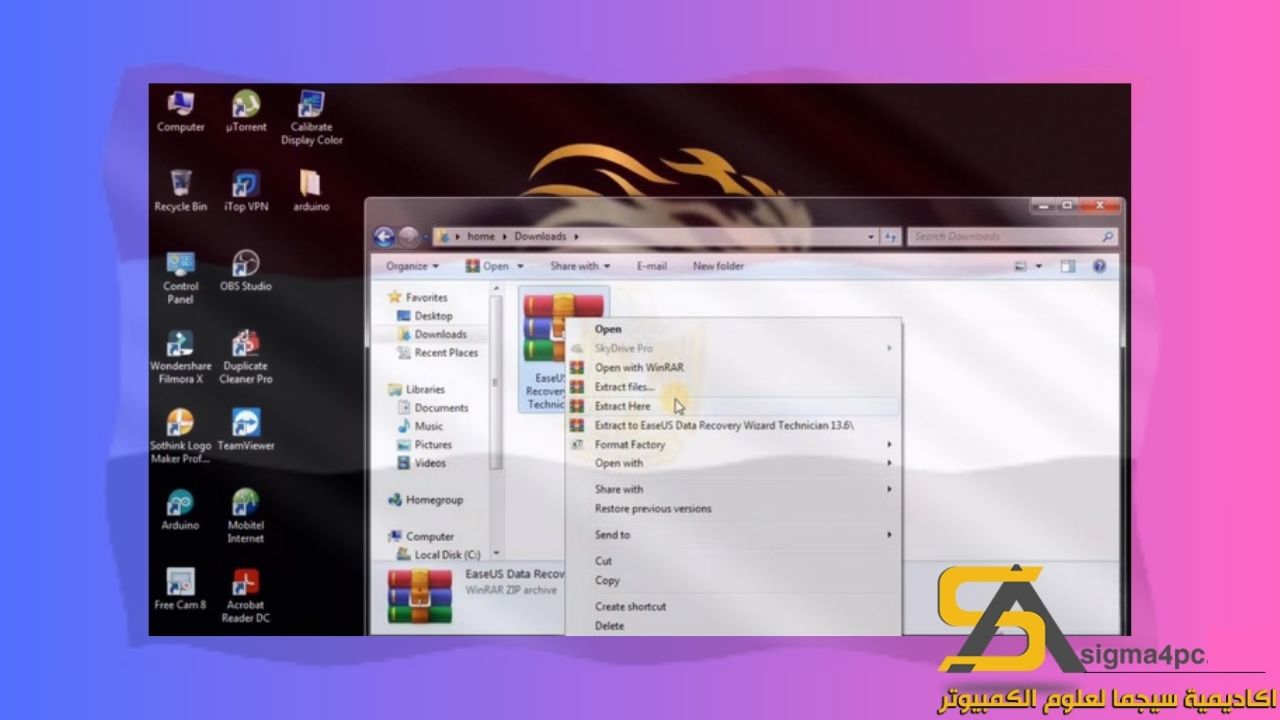This screenshot has height=720, width=1280.
Task: Click home in the address path
Action: click(x=481, y=237)
